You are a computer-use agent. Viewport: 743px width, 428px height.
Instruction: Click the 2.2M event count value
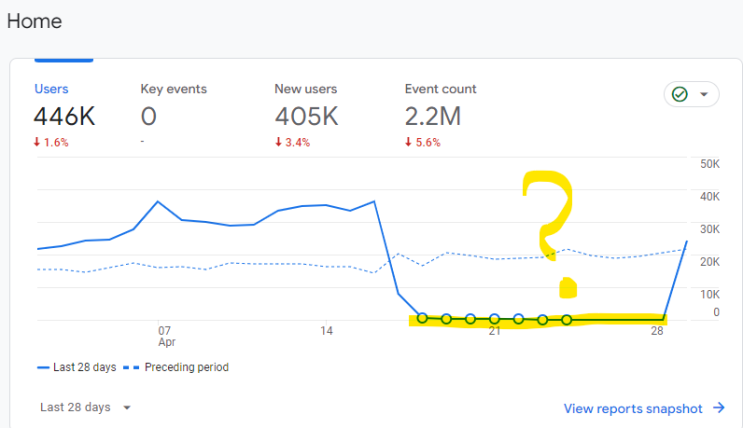[x=433, y=116]
